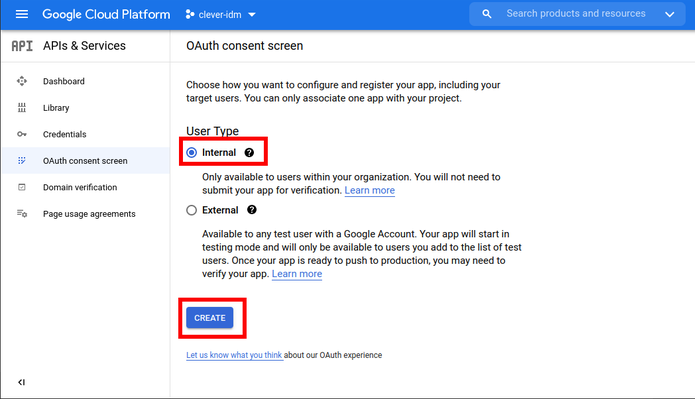Click the Credentials key icon
Viewport: 695px width, 399px height.
pos(22,134)
